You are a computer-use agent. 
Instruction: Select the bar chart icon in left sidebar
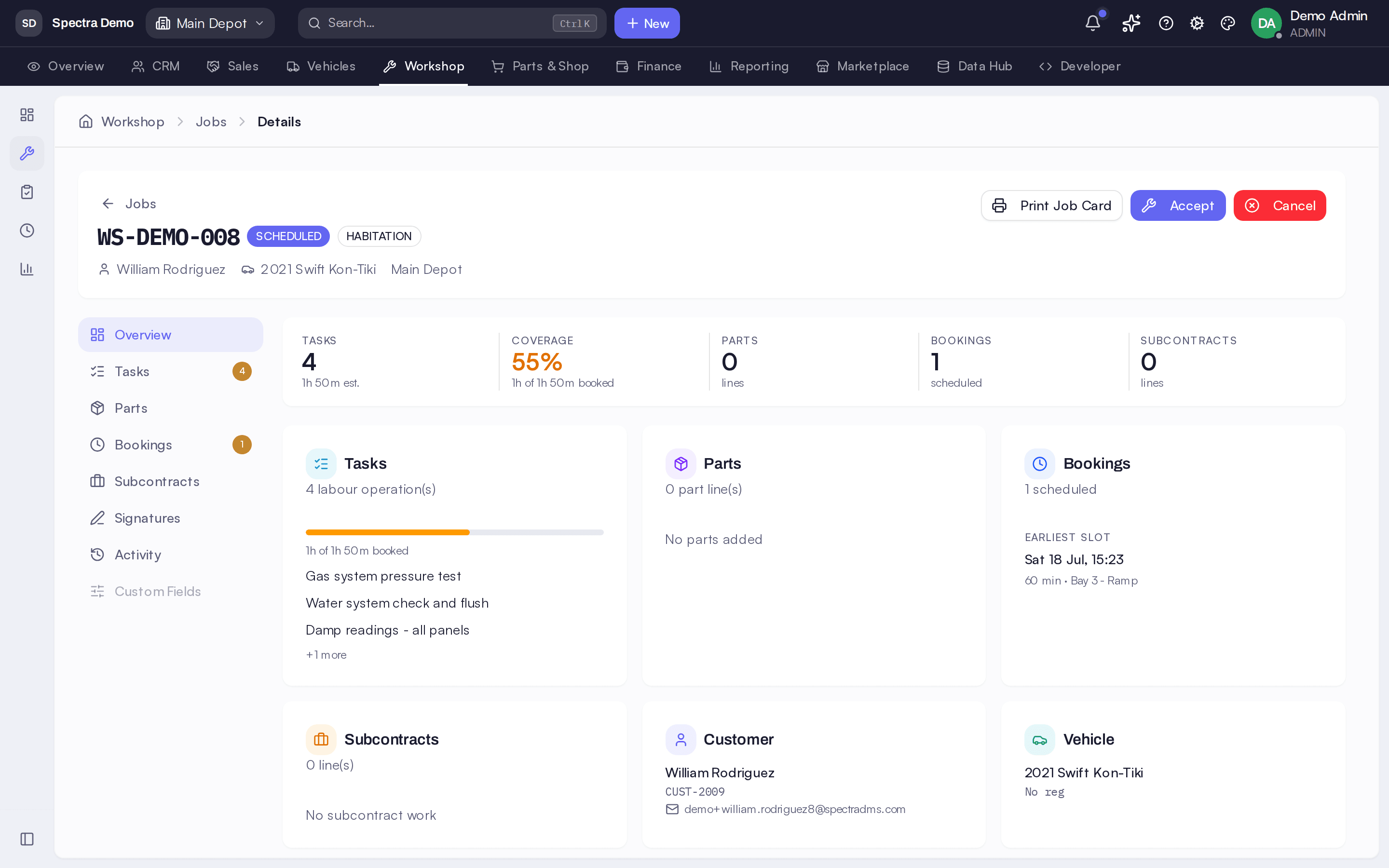pyautogui.click(x=27, y=269)
